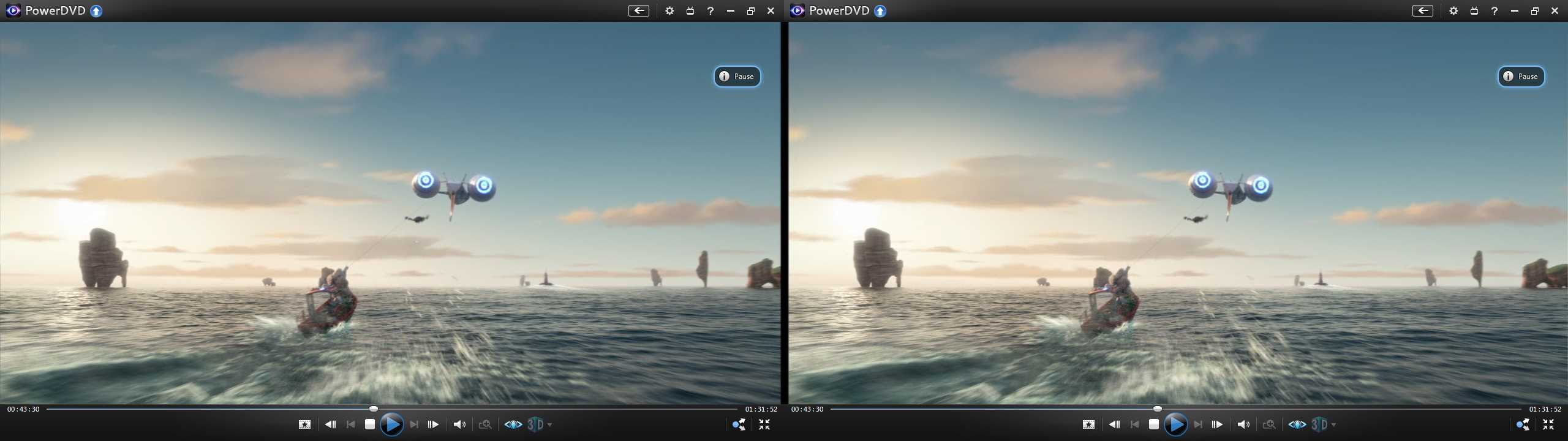Click the seek slider handle in left window
1568x441 pixels.
[x=374, y=409]
